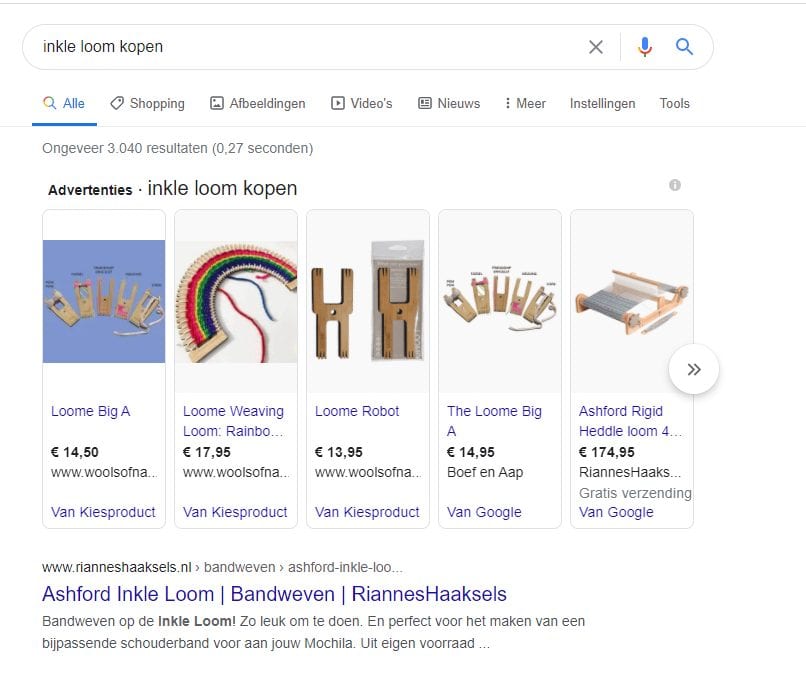Click 'Van Google' under Ashford Rigid Heddle
Image resolution: width=806 pixels, height=681 pixels.
click(616, 512)
